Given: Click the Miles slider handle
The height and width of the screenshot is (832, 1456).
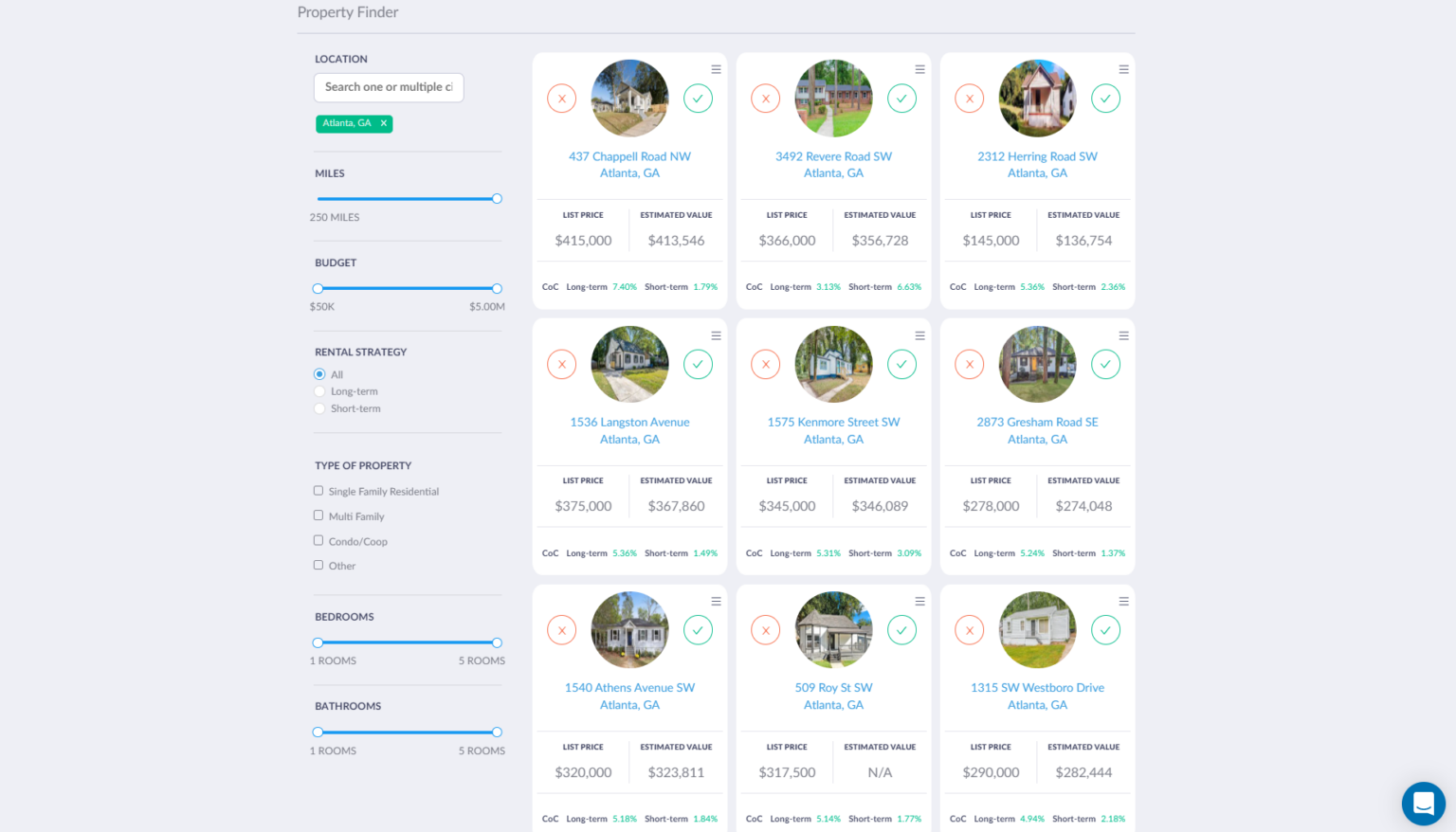Looking at the screenshot, I should click(x=497, y=199).
